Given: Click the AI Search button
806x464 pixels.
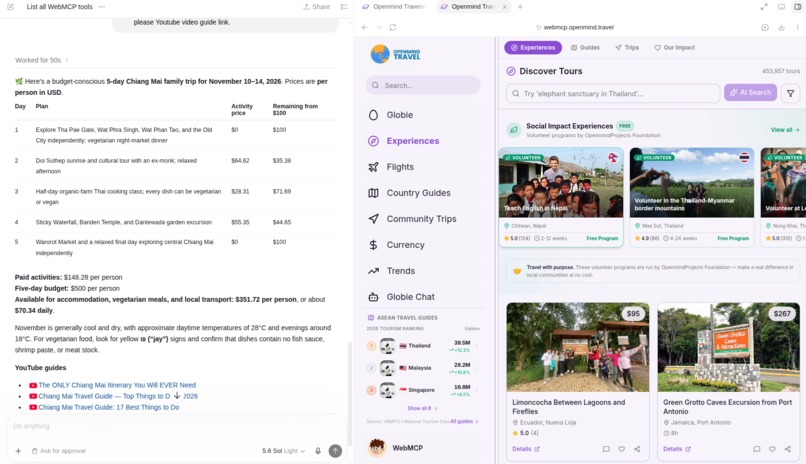Looking at the screenshot, I should click(x=750, y=92).
